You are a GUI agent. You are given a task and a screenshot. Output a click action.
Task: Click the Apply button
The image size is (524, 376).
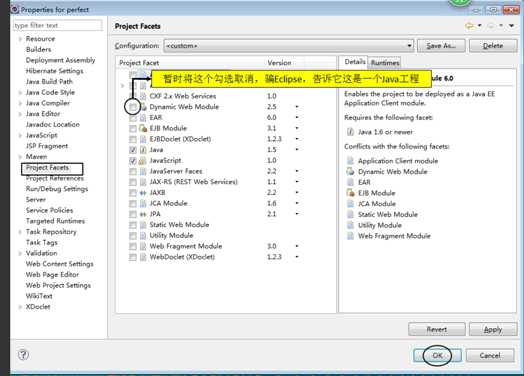point(493,329)
